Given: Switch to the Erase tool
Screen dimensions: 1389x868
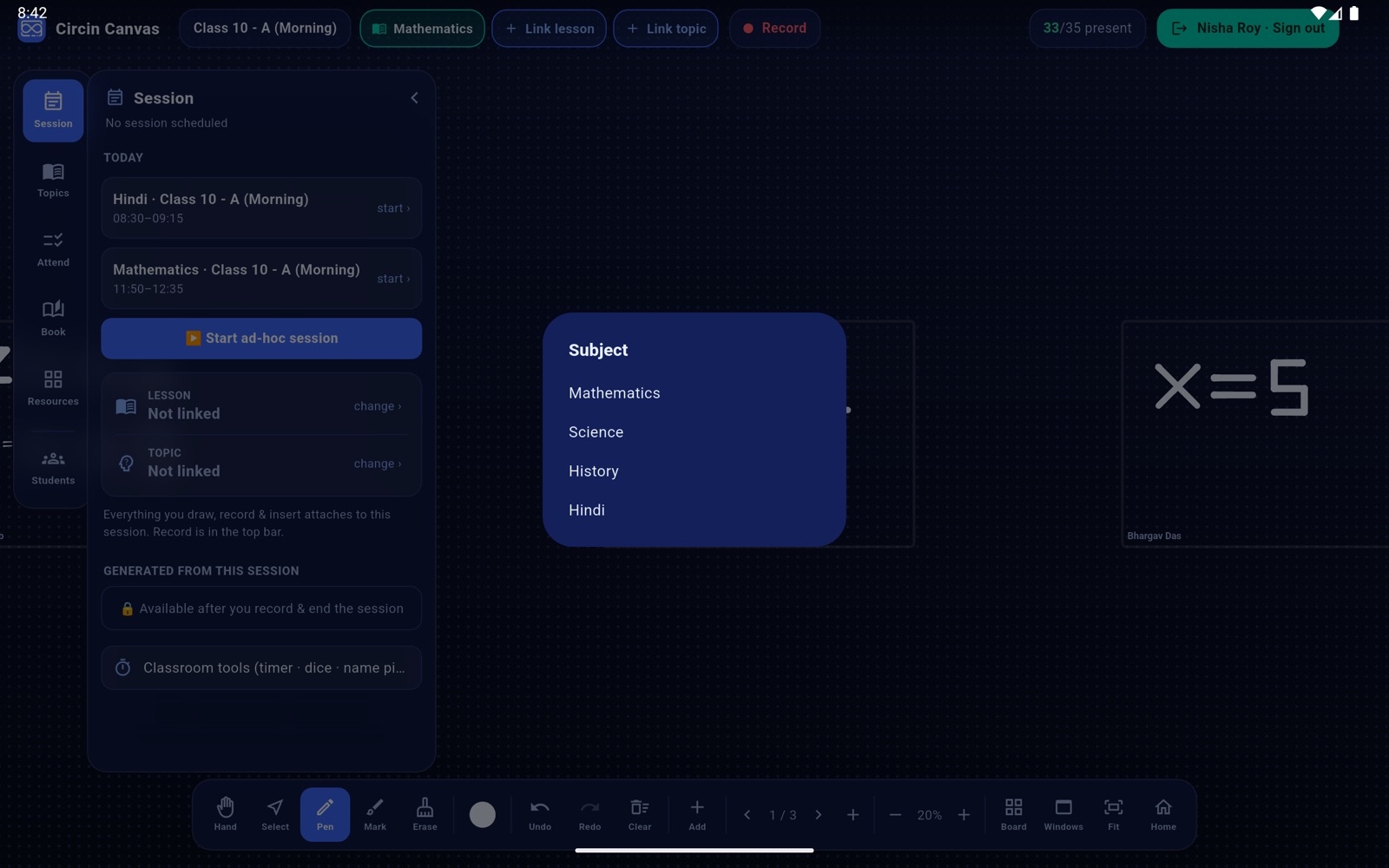Looking at the screenshot, I should click(425, 814).
